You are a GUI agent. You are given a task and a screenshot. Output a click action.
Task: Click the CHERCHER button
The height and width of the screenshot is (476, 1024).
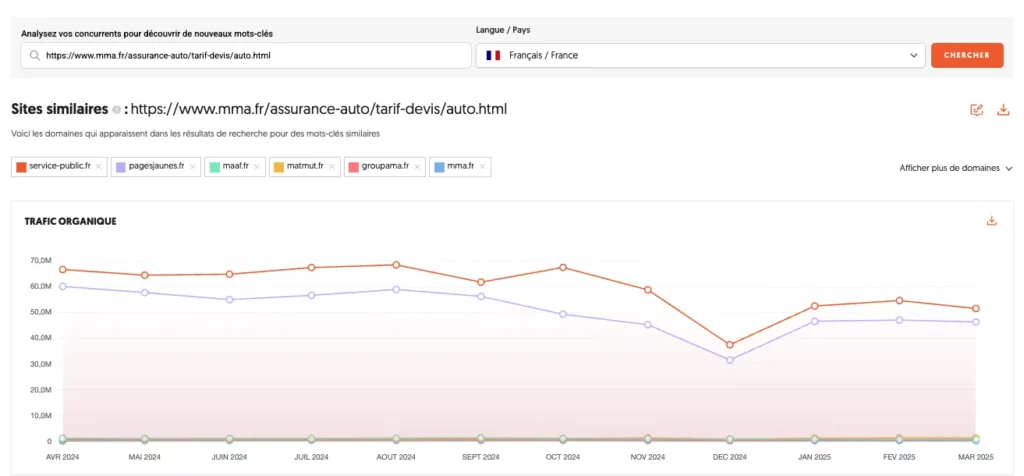[967, 56]
